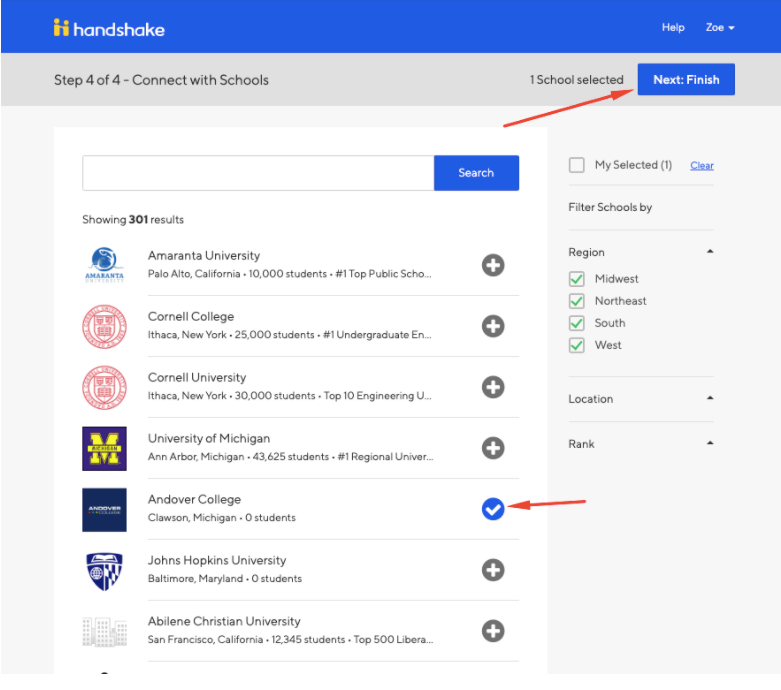Collapse the Region filter section

coord(710,252)
